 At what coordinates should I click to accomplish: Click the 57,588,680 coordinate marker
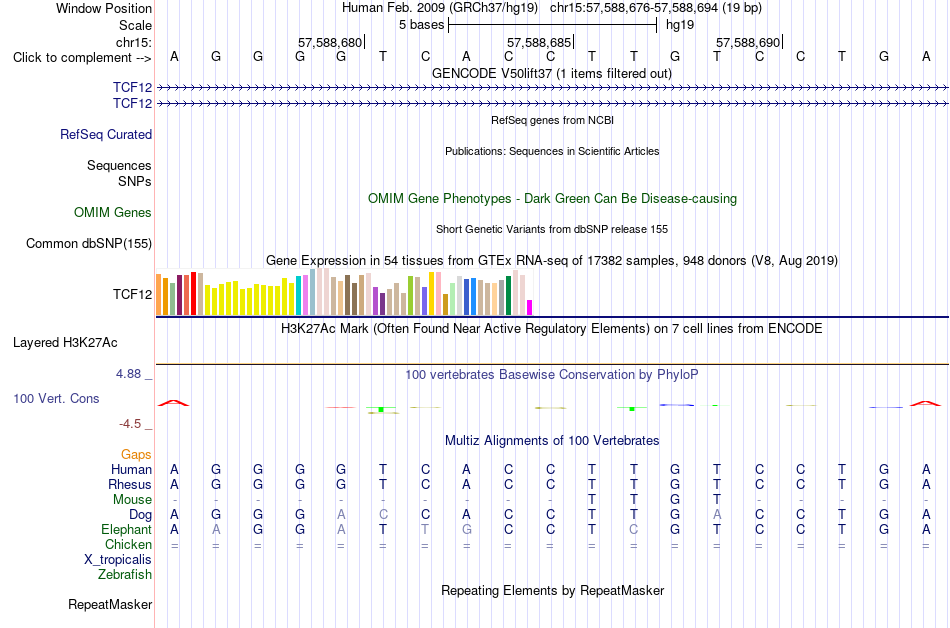[330, 42]
